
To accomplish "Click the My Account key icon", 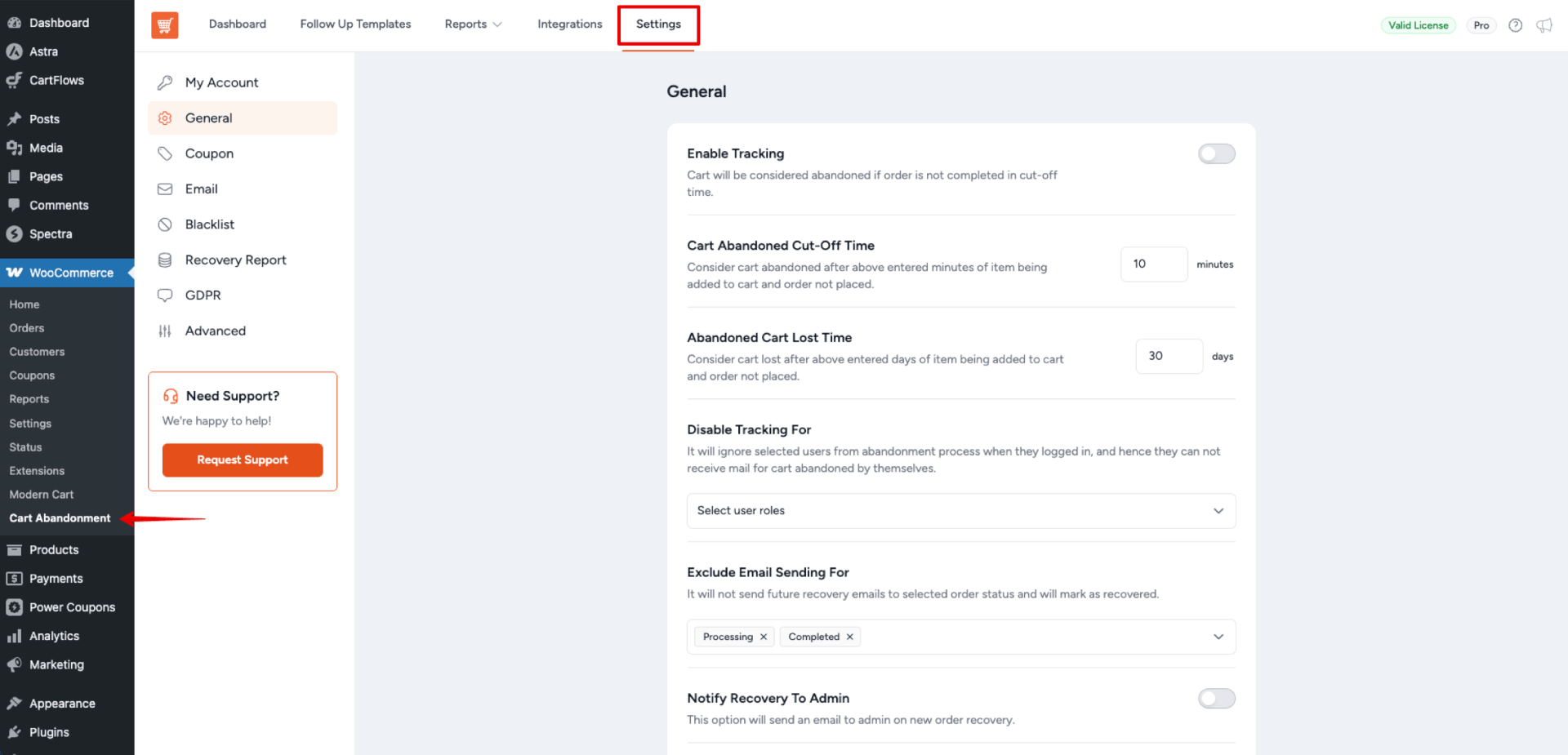I will 165,82.
